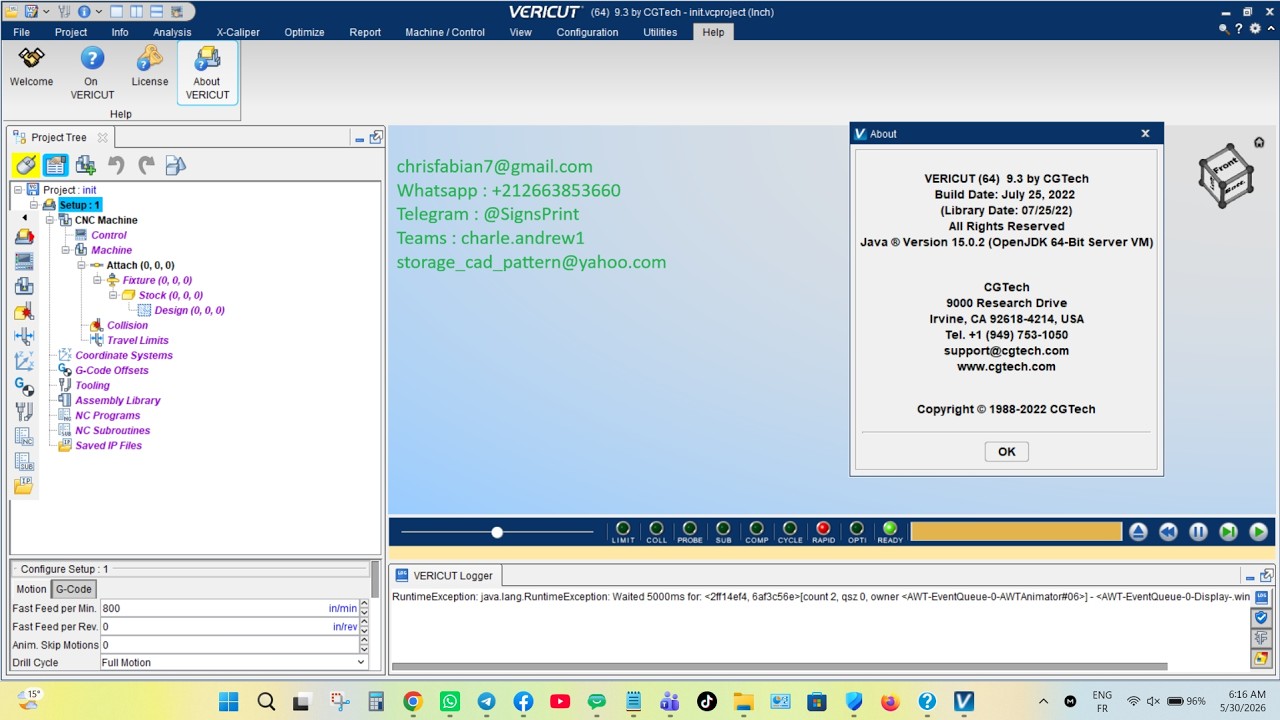Screen dimensions: 1280x720
Task: Select two-view stacked layout icon
Action: (x=158, y=12)
